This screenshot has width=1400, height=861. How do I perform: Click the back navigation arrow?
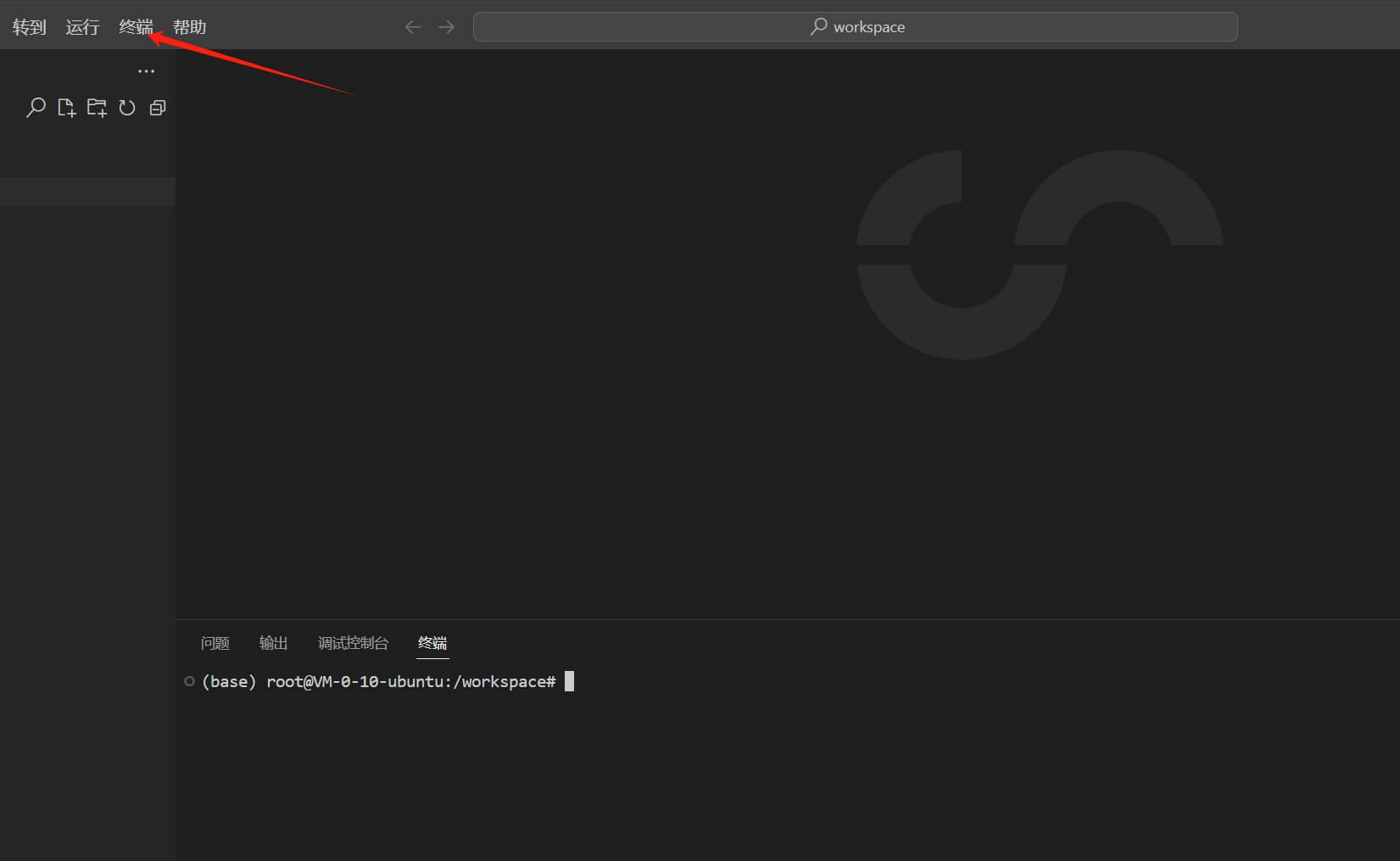412,26
